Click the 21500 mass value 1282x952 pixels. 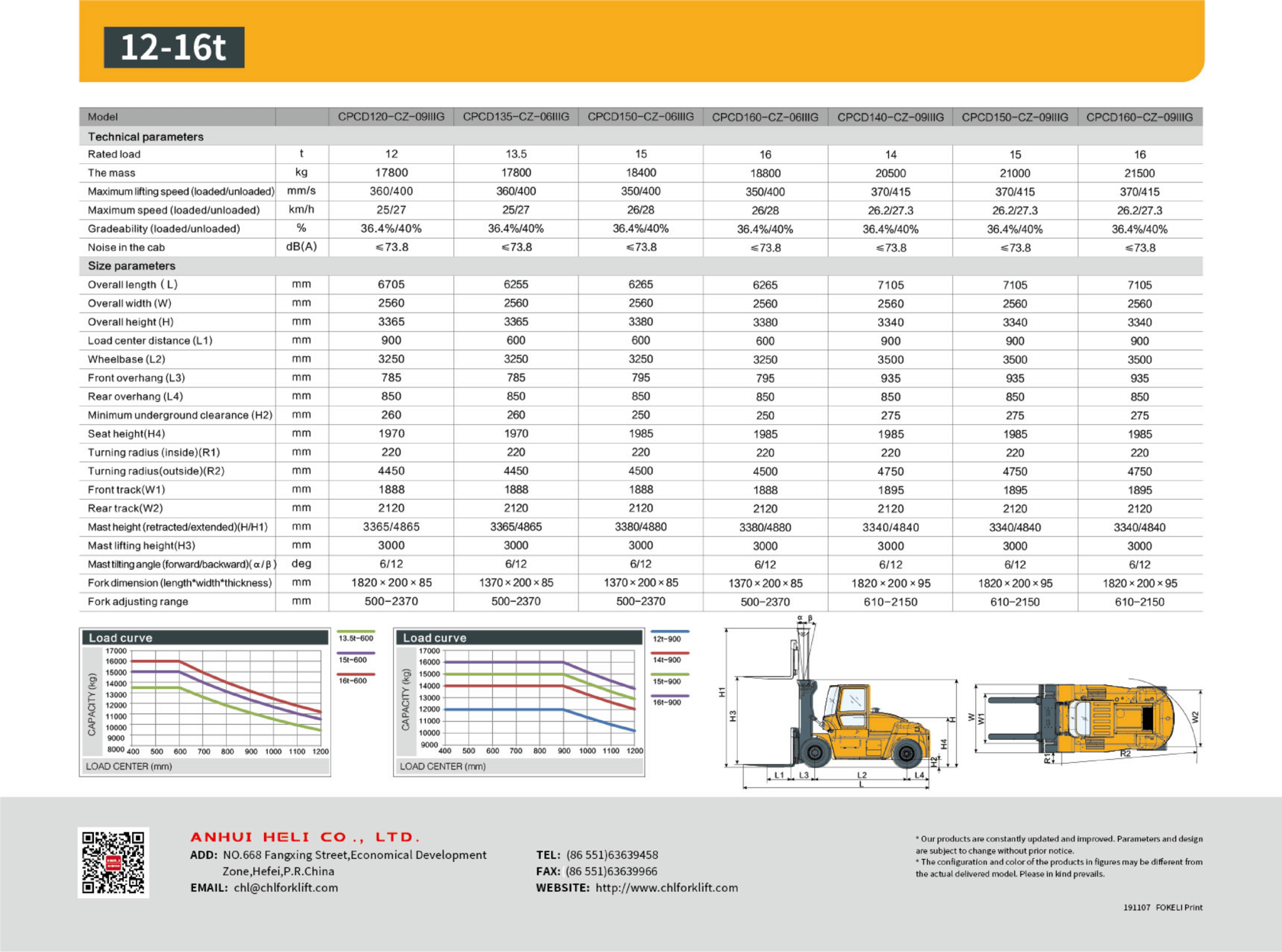click(x=1139, y=173)
